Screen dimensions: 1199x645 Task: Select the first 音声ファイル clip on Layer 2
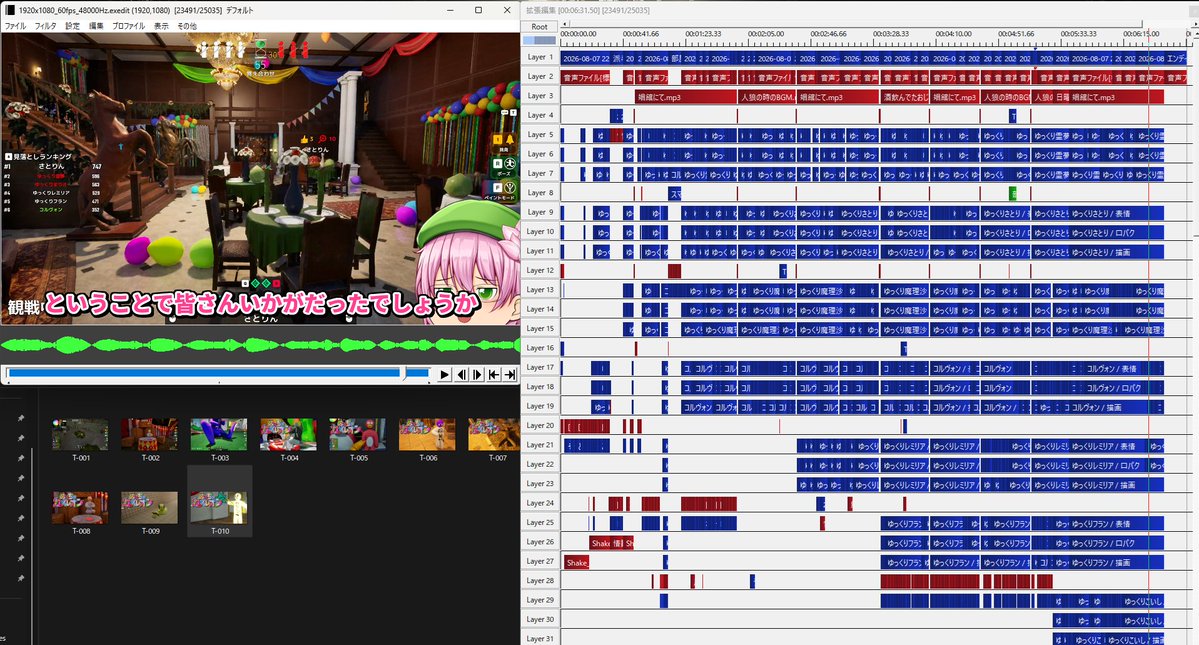coord(586,77)
